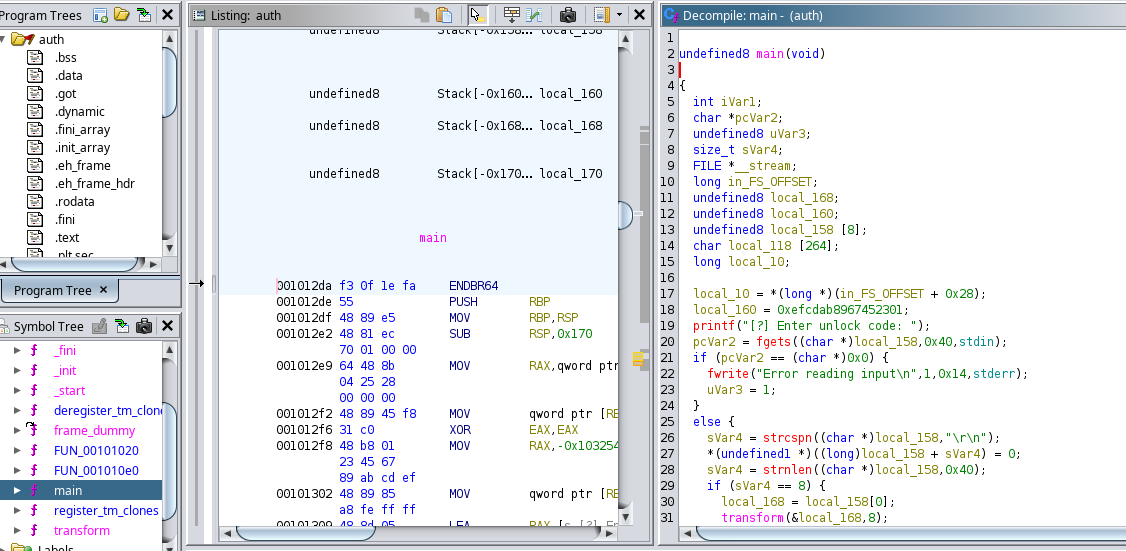Toggle mouse hover popups cursor icon
Screen dimensions: 1126x551
[x=477, y=14]
